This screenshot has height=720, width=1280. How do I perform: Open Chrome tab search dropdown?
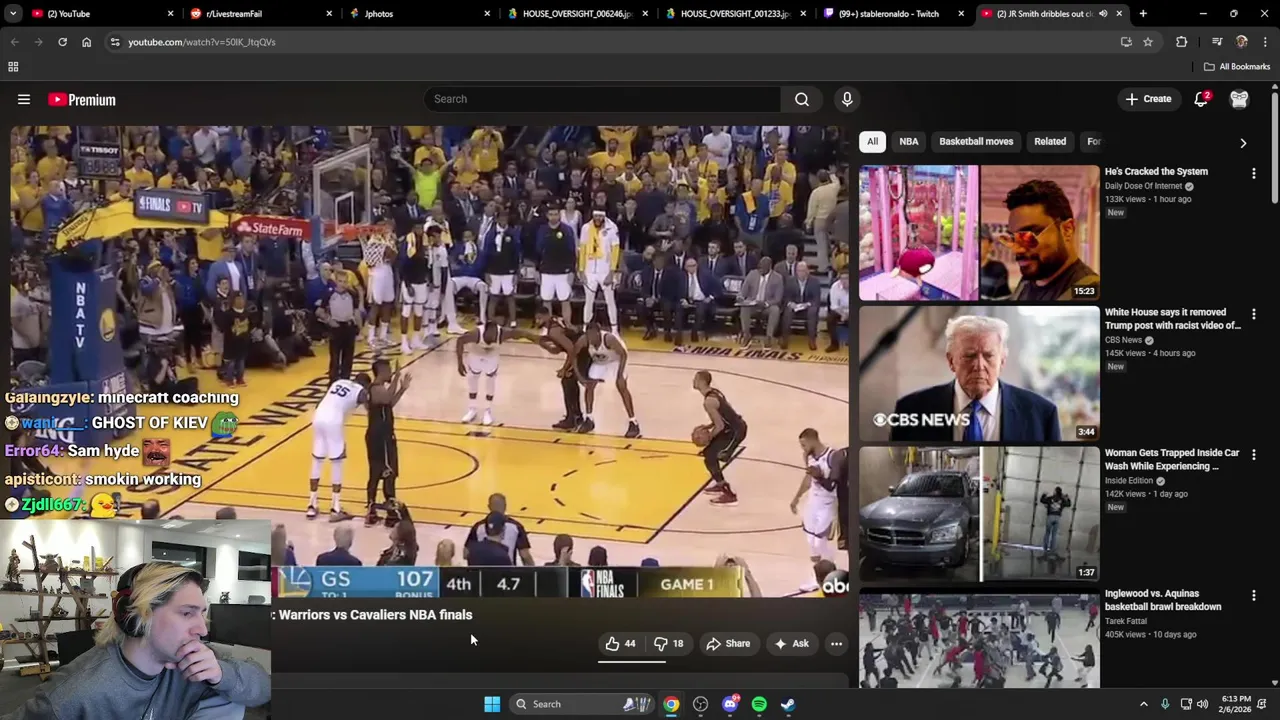coord(13,14)
